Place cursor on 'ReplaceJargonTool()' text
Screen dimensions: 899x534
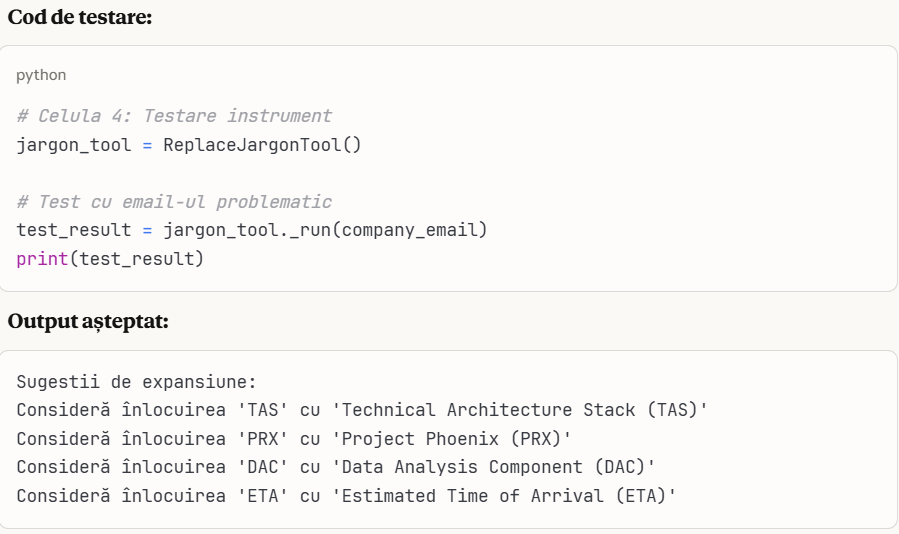tap(262, 145)
